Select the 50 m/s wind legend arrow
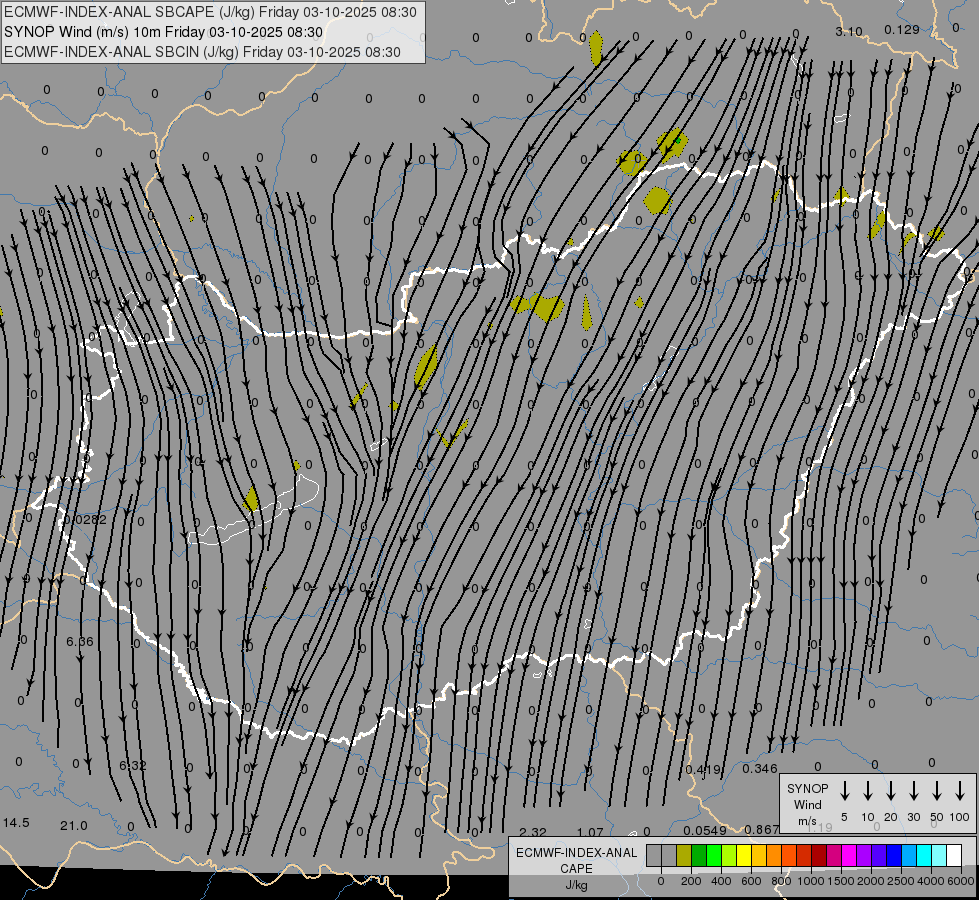Image resolution: width=979 pixels, height=900 pixels. point(937,791)
